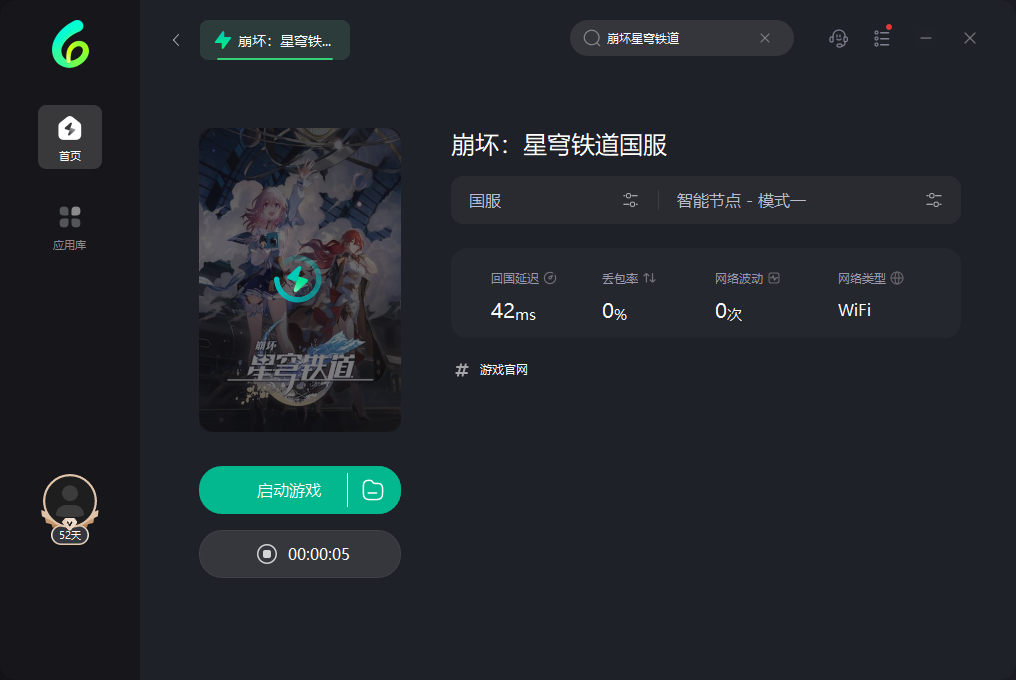This screenshot has height=680, width=1016.
Task: Open customer service headset icon
Action: 838,38
